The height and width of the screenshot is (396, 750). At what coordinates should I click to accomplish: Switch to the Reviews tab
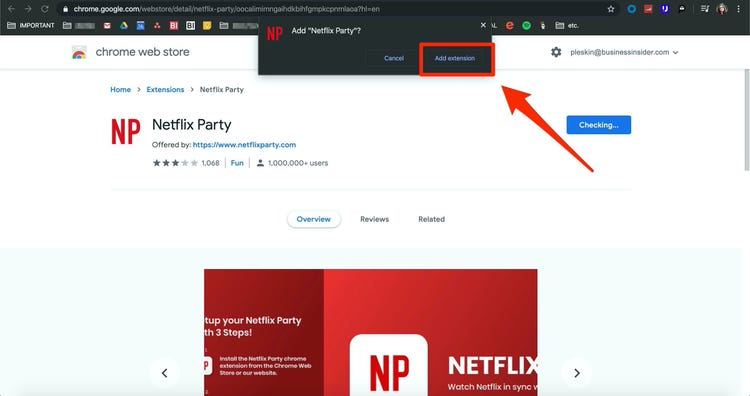[x=375, y=219]
